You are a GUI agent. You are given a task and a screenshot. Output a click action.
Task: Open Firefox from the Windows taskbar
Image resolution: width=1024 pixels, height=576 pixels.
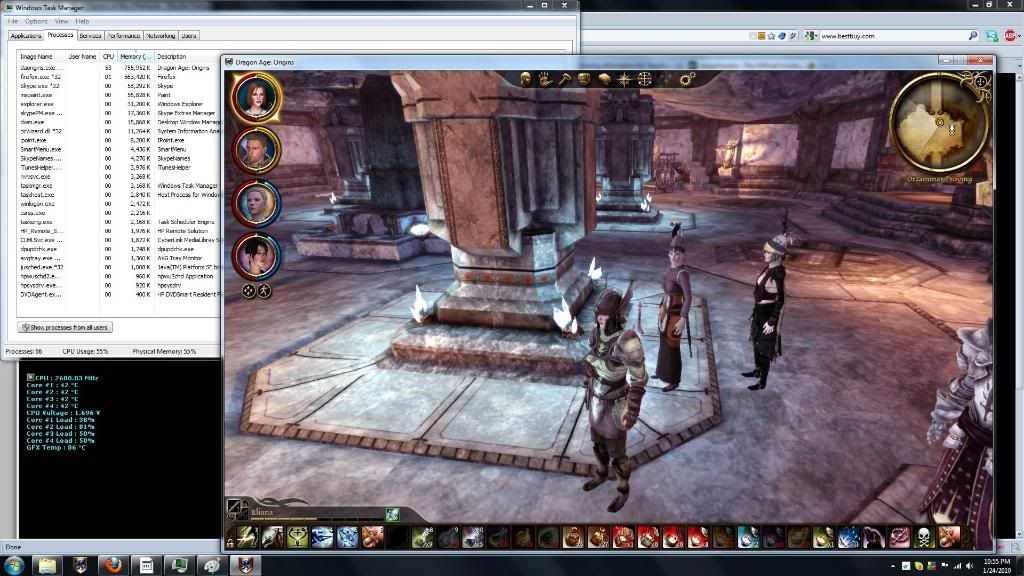[111, 565]
